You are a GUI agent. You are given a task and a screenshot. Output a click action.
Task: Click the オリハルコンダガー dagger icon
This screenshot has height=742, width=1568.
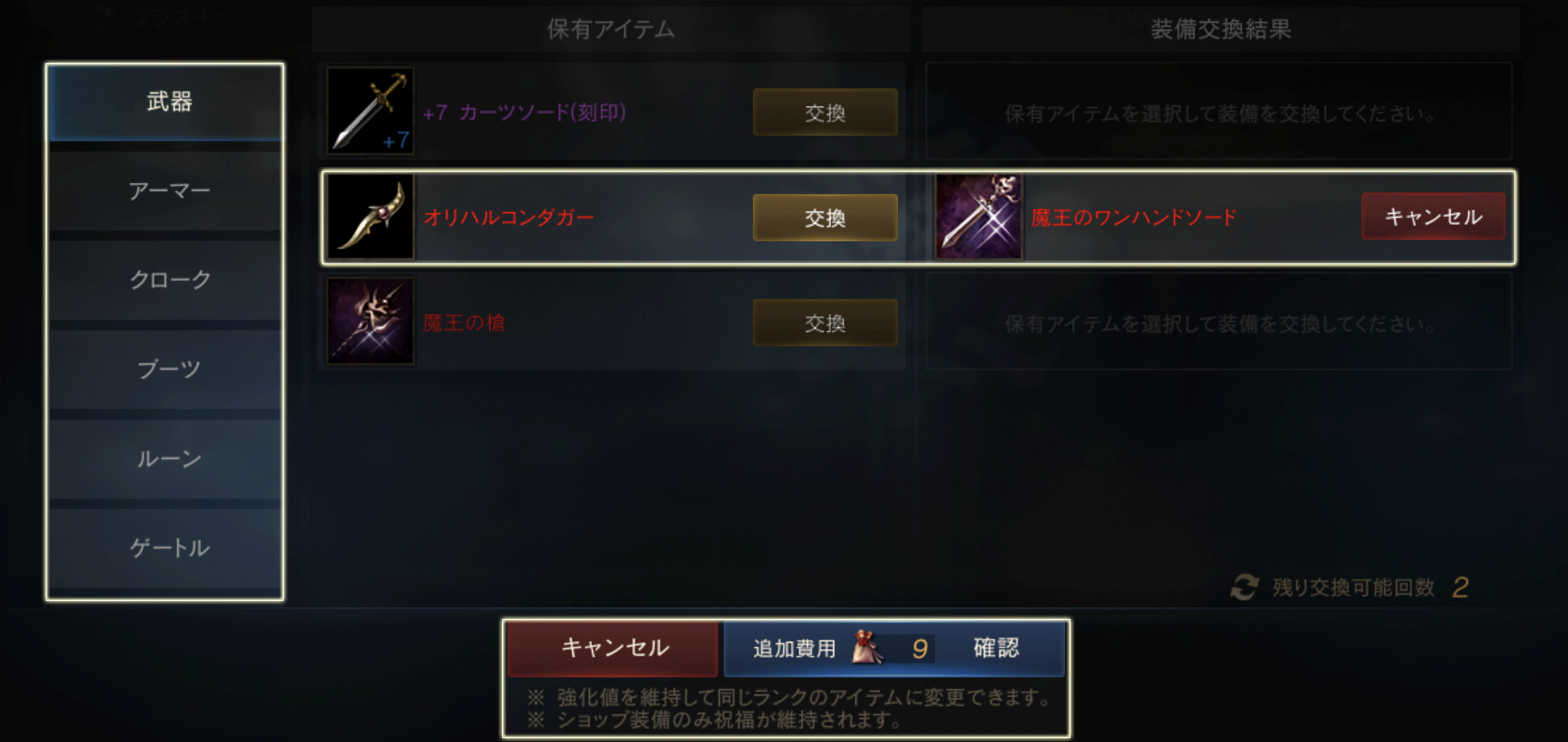coord(371,217)
